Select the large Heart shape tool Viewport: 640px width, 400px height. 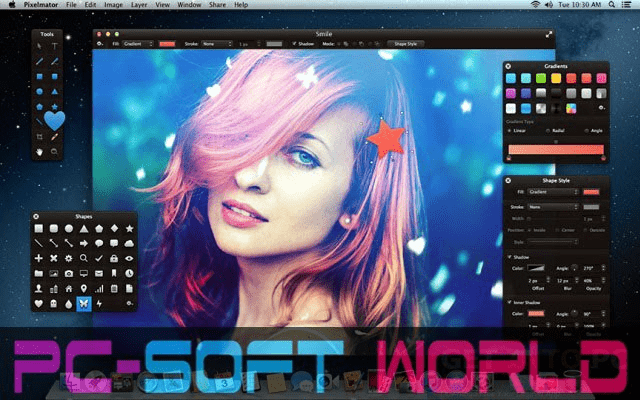54,121
